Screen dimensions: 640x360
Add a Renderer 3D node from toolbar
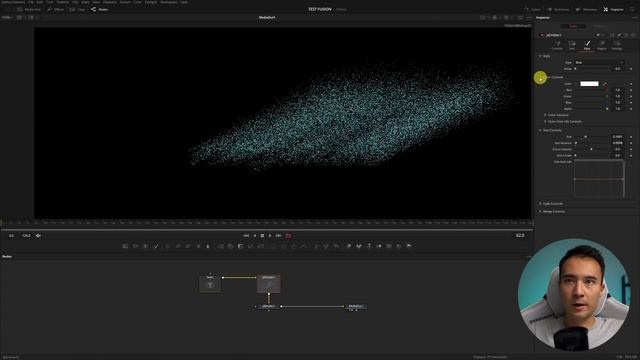point(409,246)
